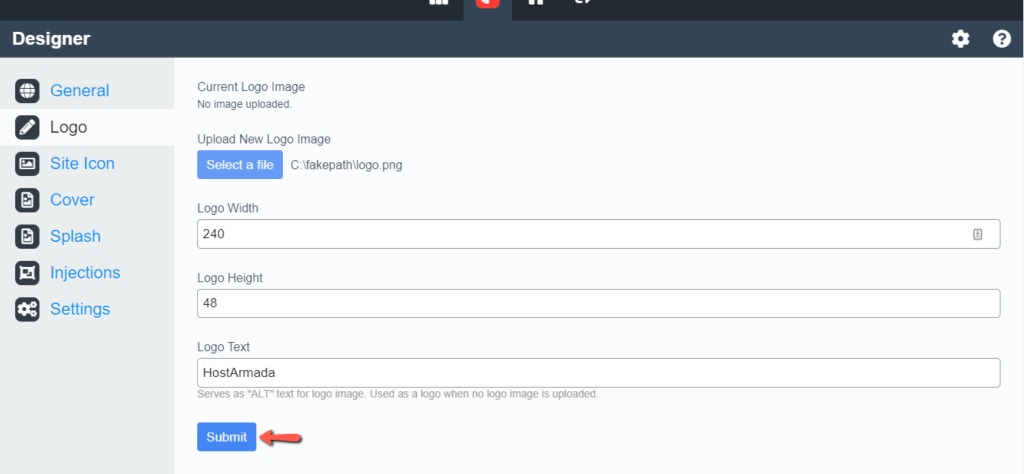Click the C:\fakepath\logo.png file name text
Image resolution: width=1024 pixels, height=474 pixels.
click(346, 165)
